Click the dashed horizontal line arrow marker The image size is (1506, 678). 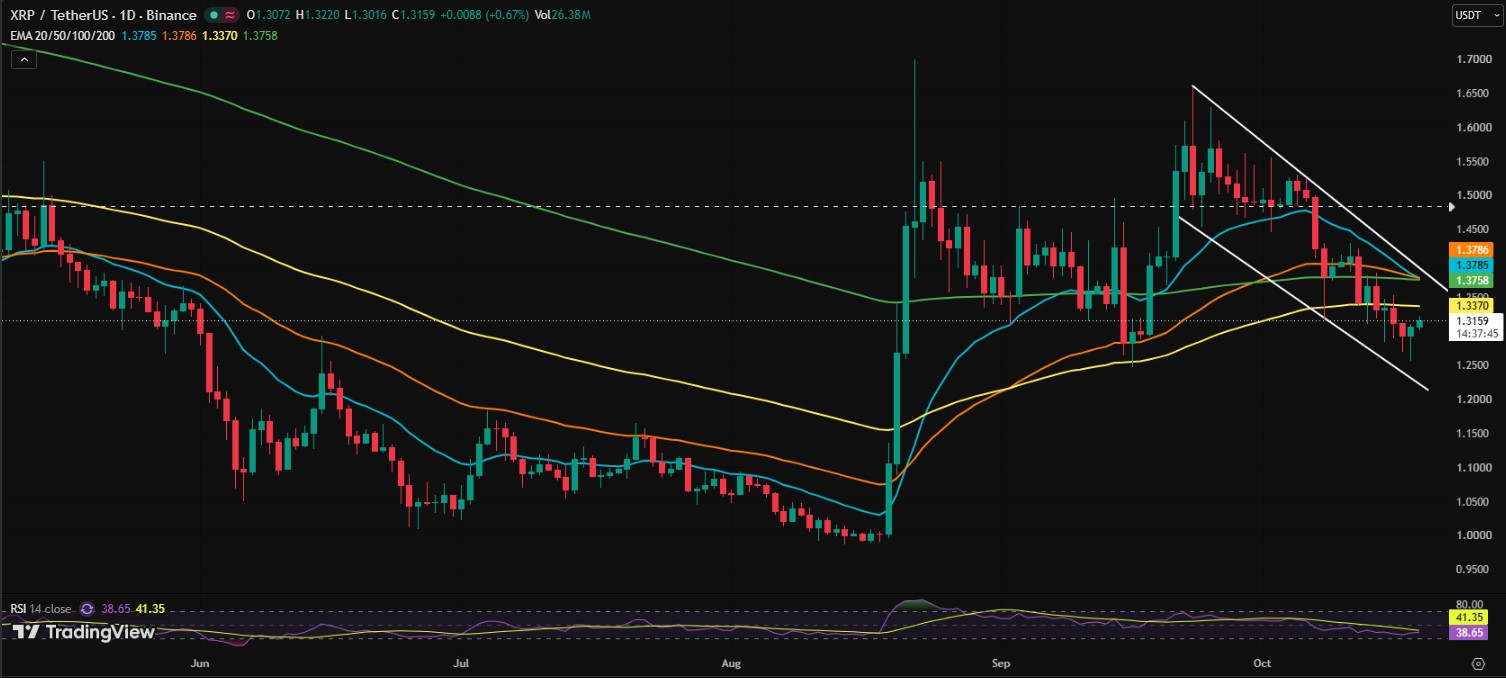pos(1451,207)
